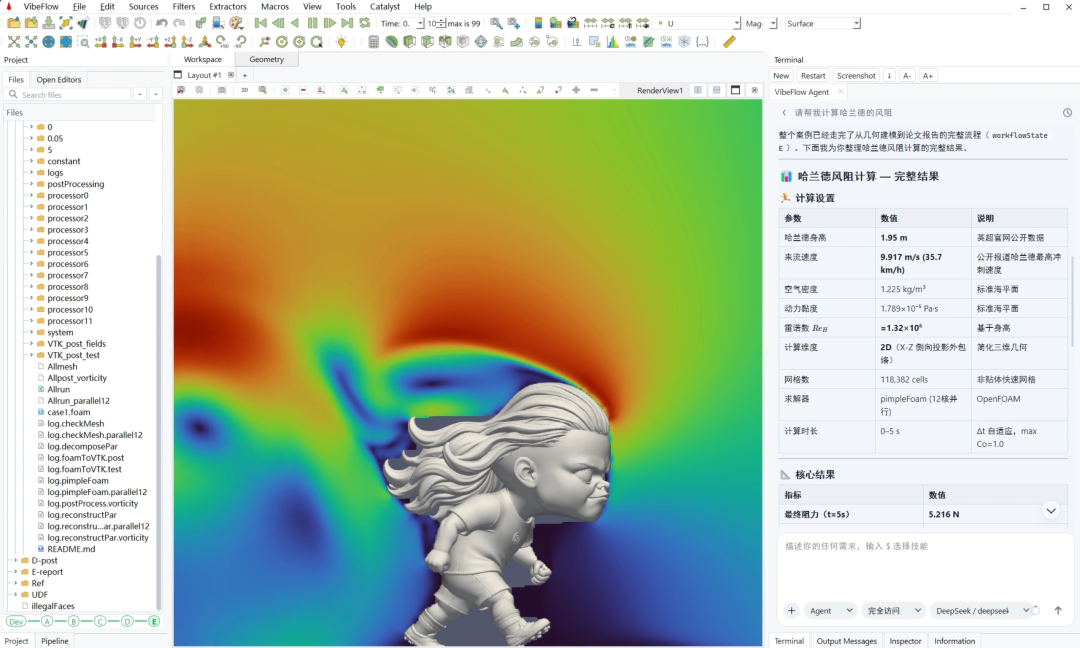Screen dimensions: 1080x648
Task: Open the 完全访问 permission dropdown
Action: coord(893,610)
